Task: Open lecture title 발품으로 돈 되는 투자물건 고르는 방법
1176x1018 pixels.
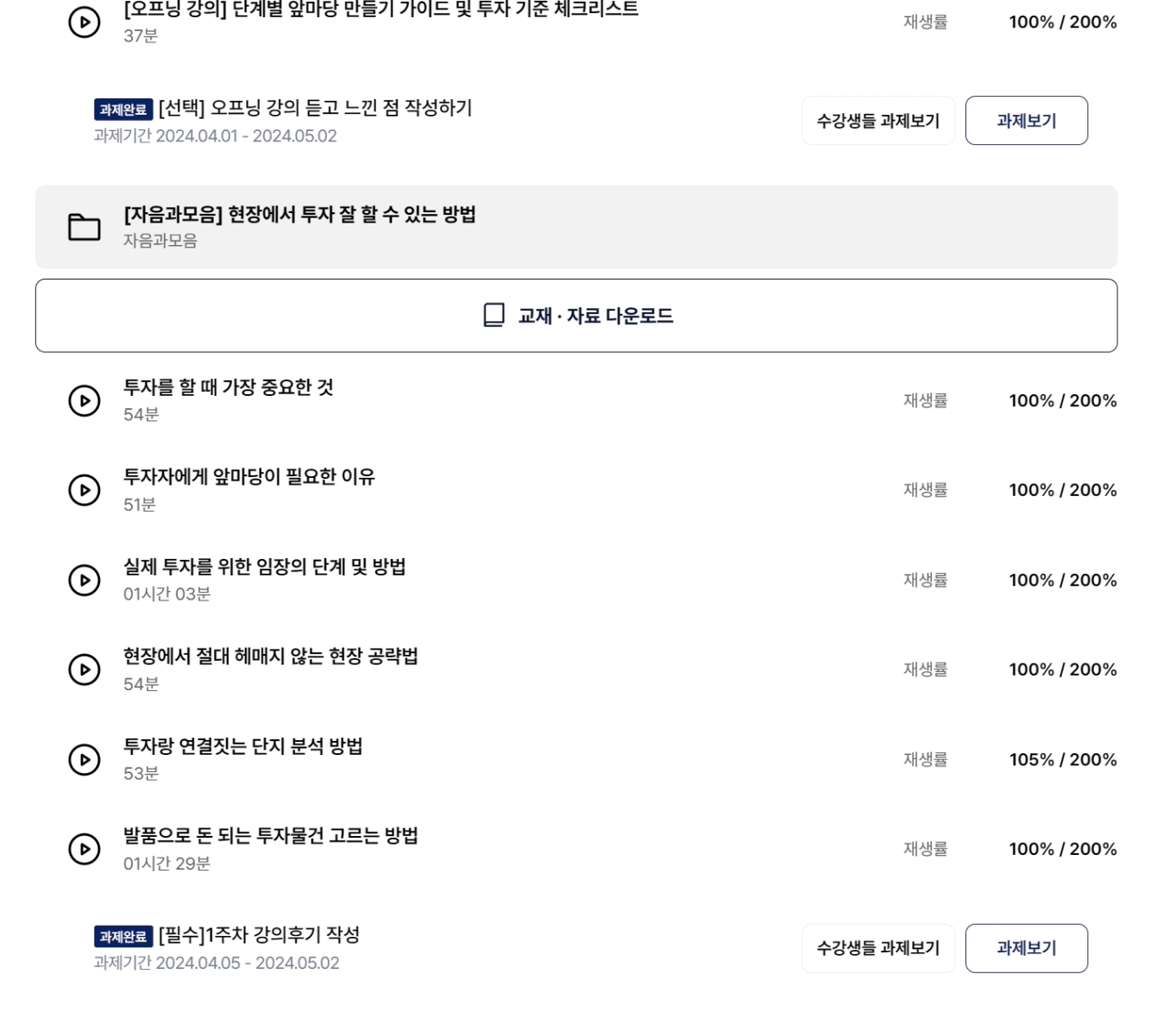Action: click(x=270, y=836)
